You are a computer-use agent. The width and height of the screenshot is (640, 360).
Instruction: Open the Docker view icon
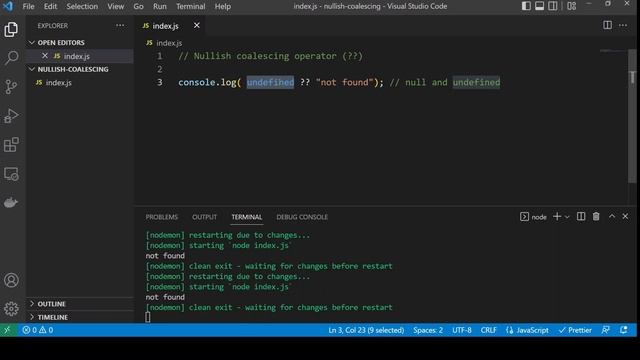pos(11,202)
